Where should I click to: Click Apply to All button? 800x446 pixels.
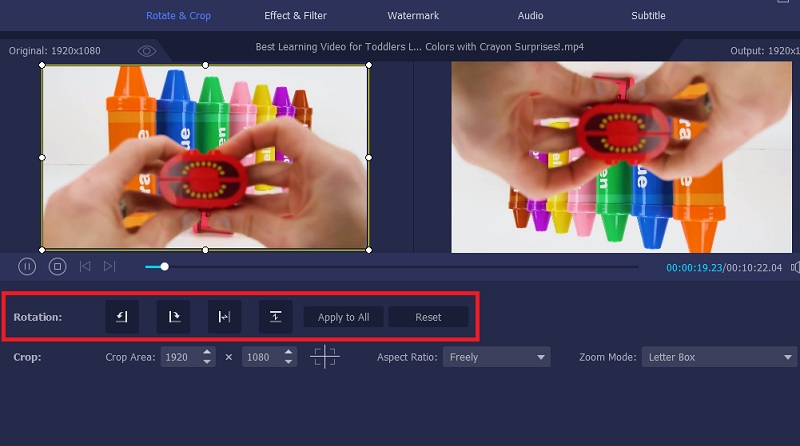[x=343, y=317]
